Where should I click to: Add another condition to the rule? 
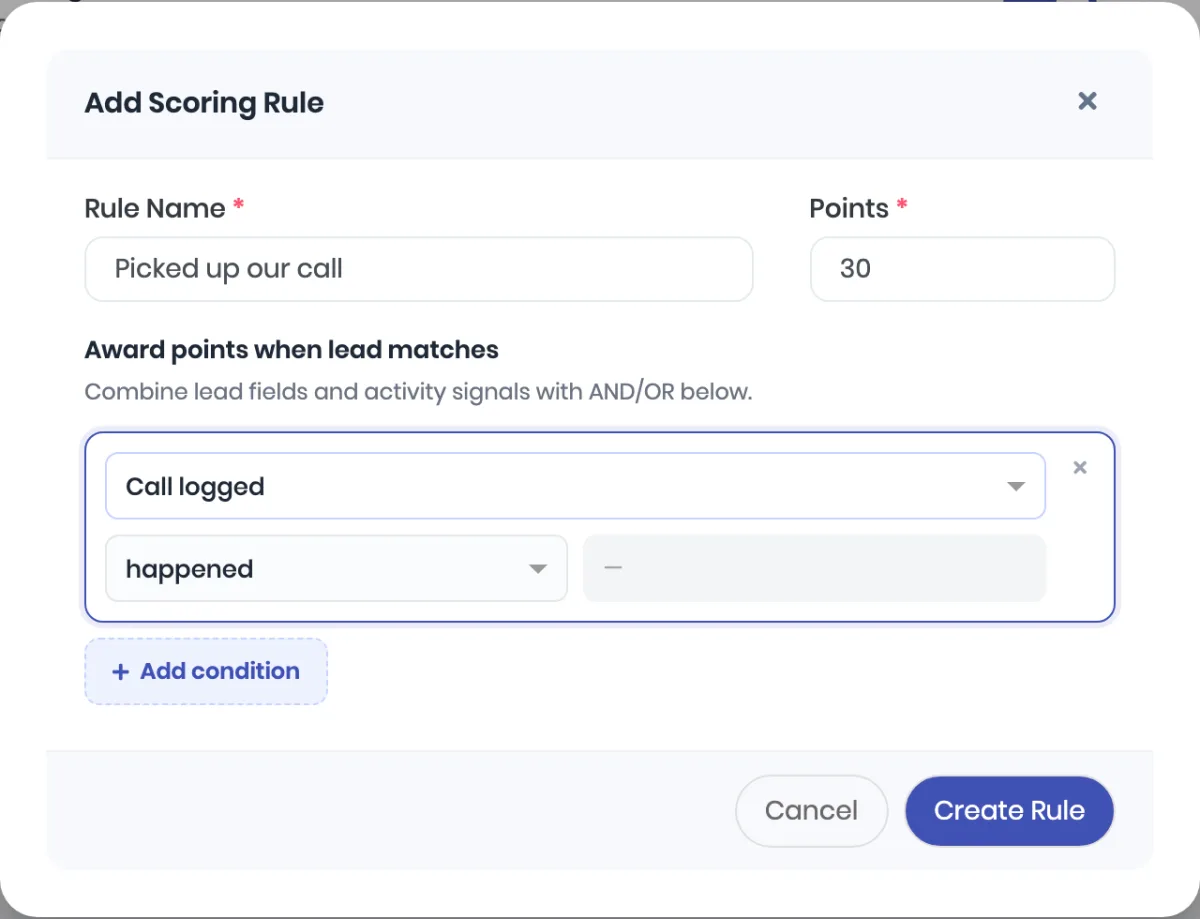click(x=206, y=671)
